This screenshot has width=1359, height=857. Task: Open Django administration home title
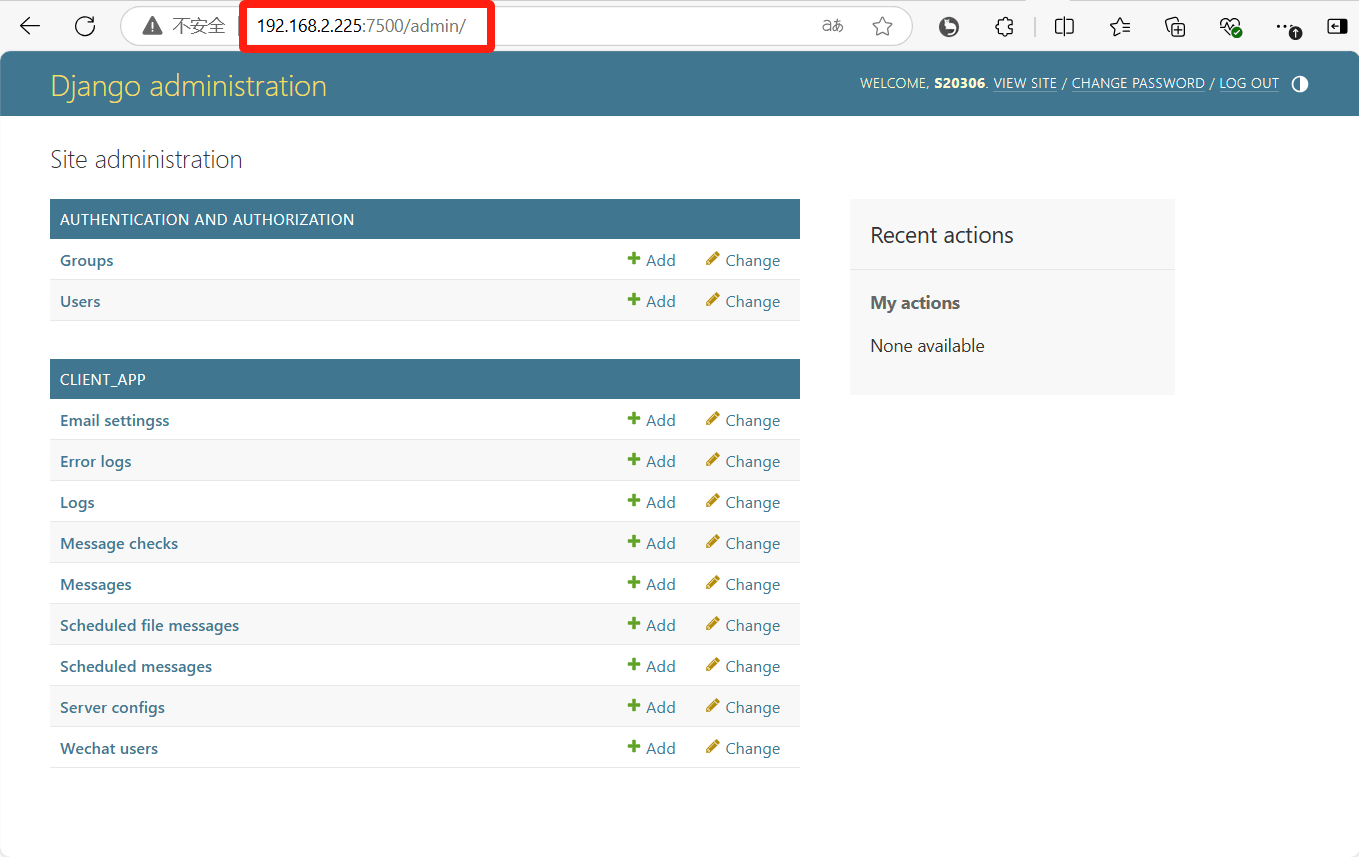click(x=189, y=86)
